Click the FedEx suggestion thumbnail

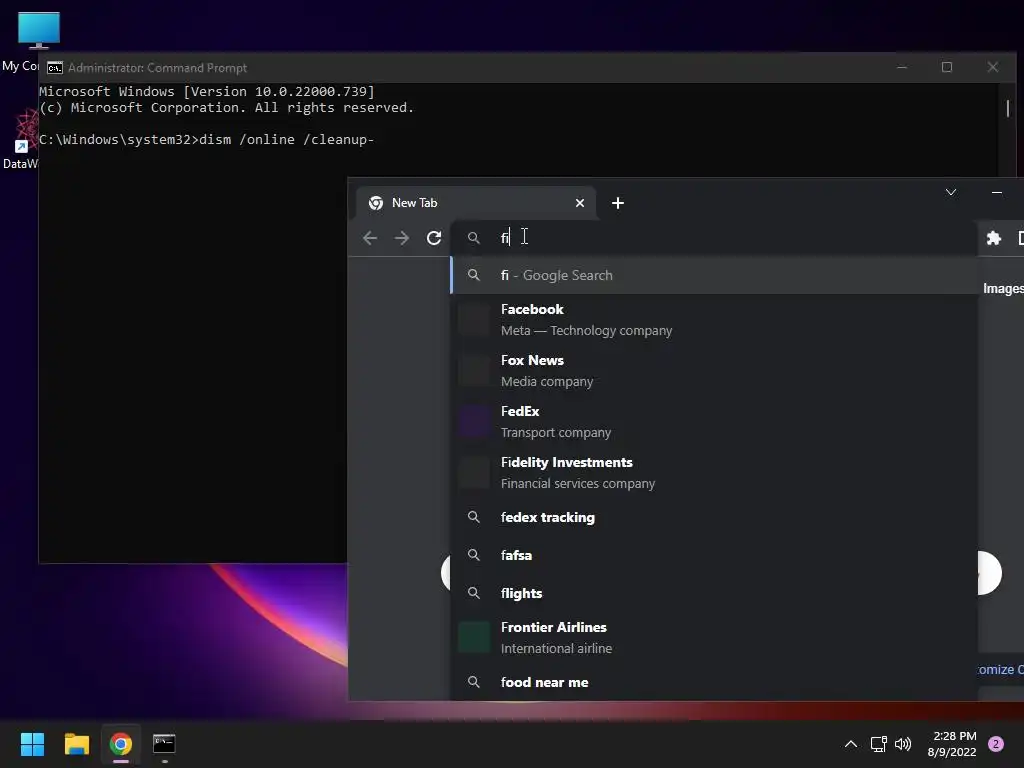473,422
